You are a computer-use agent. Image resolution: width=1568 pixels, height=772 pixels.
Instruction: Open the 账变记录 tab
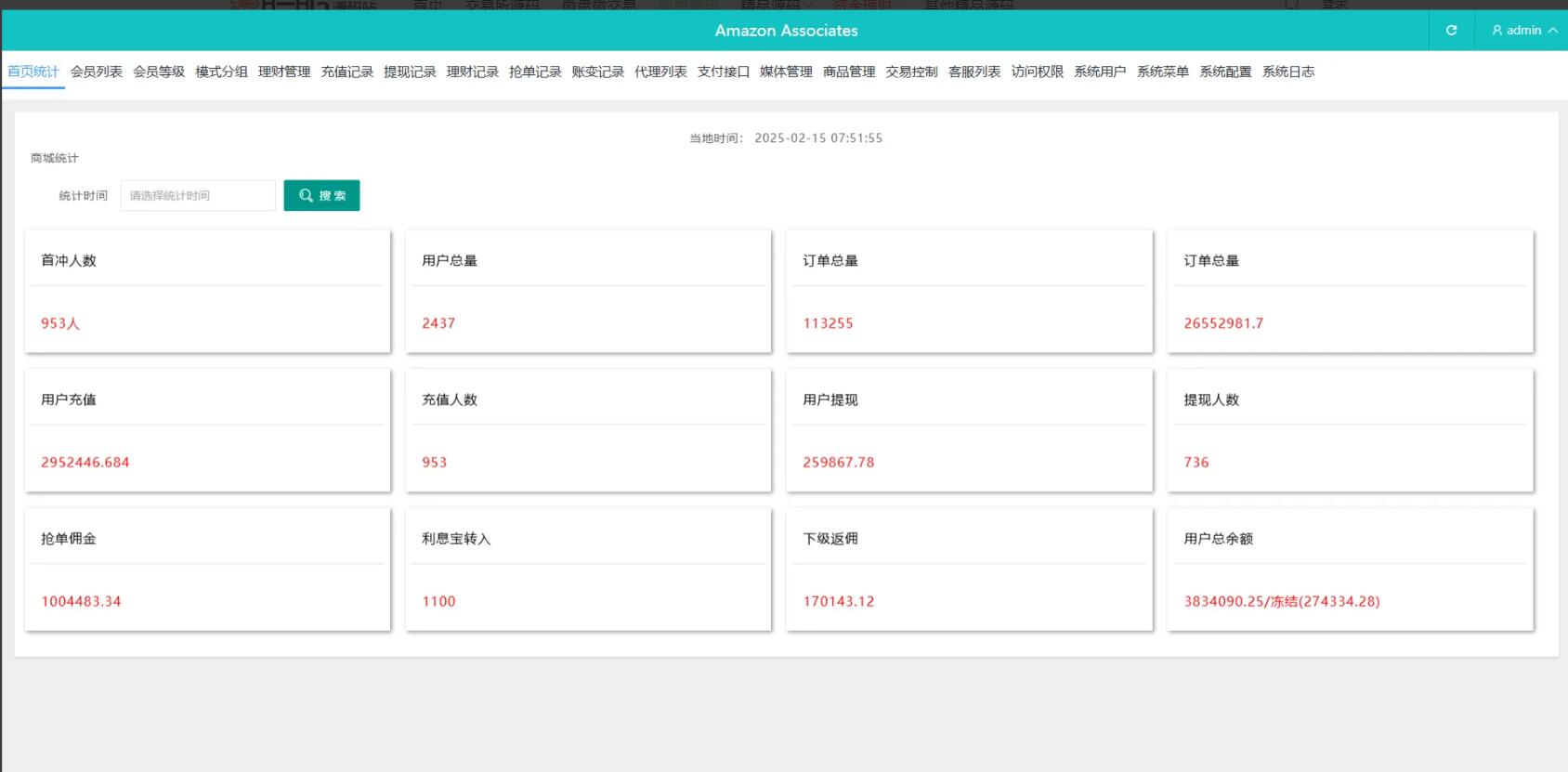click(598, 72)
